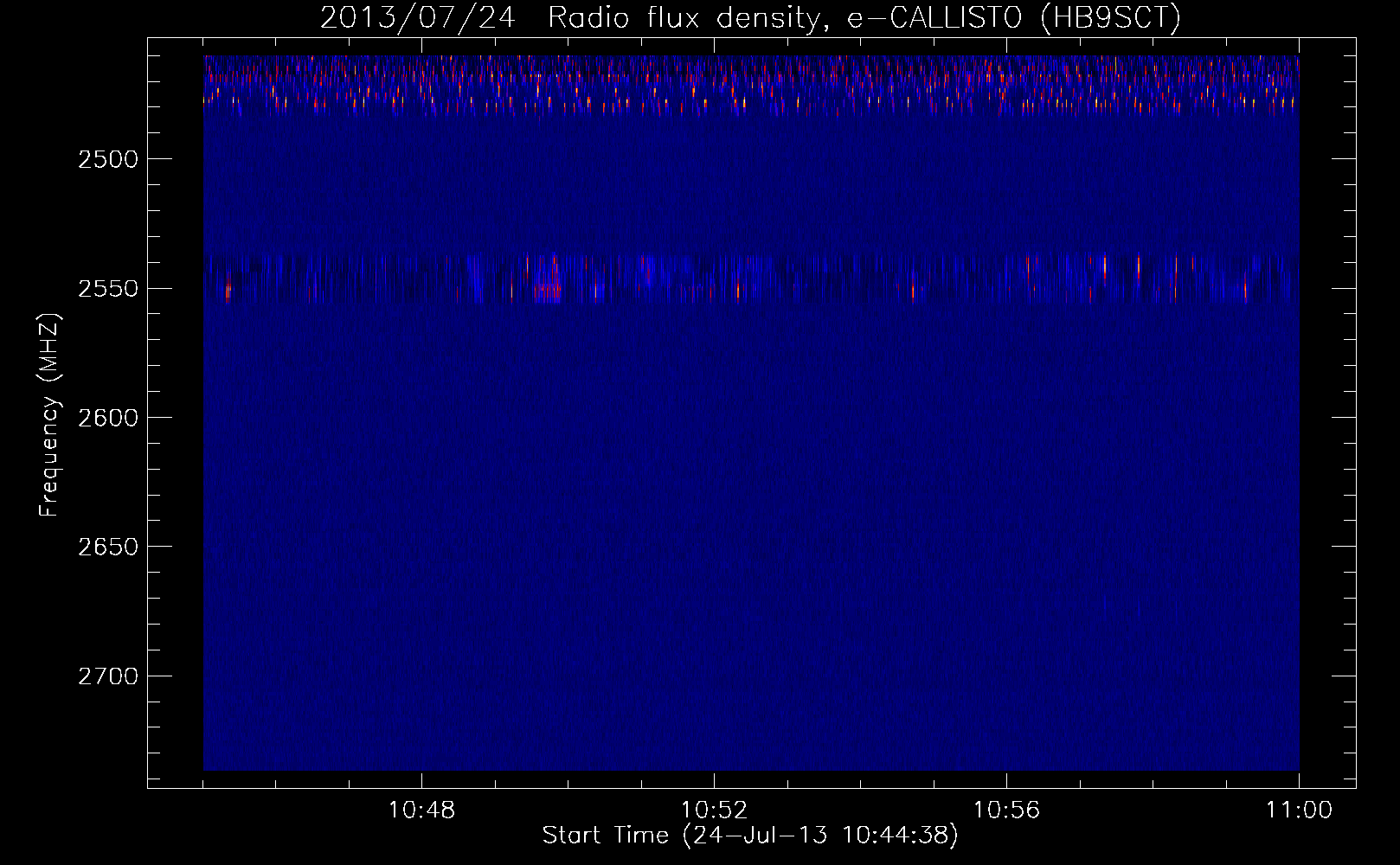Screen dimensions: 1400x865
Task: Click the 2500 frequency axis label
Action: [x=107, y=159]
